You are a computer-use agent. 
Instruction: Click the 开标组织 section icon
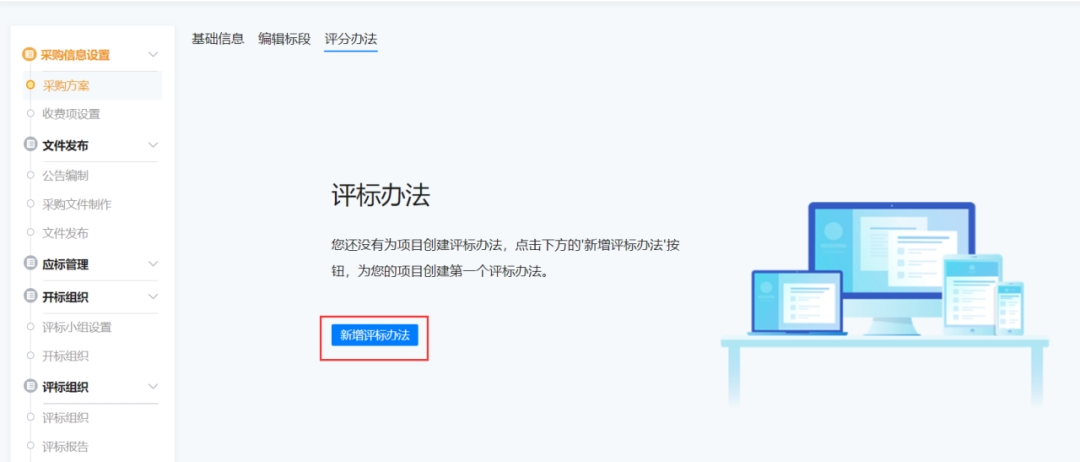click(30, 297)
